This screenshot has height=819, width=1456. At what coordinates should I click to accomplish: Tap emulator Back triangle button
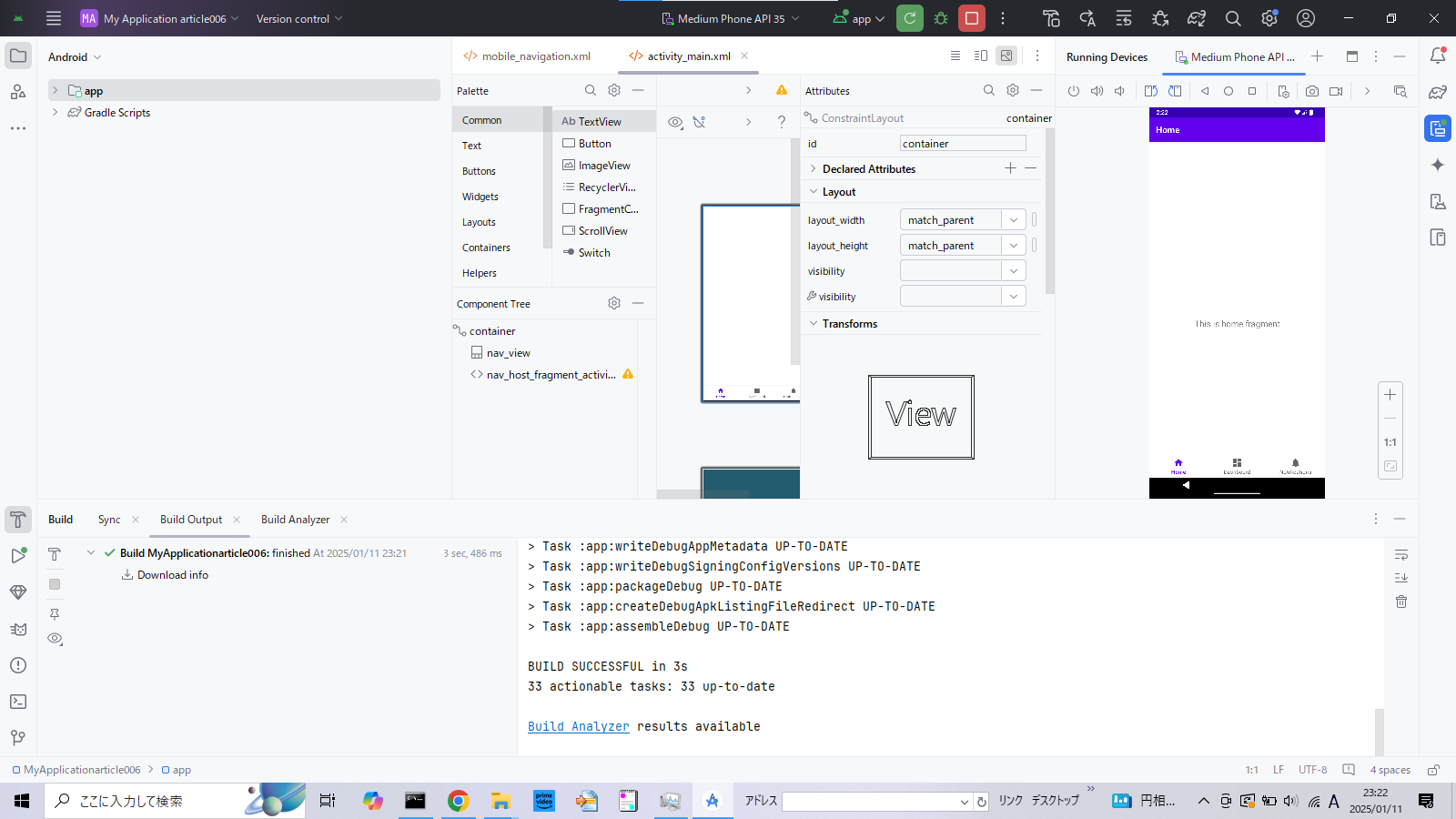1205,91
